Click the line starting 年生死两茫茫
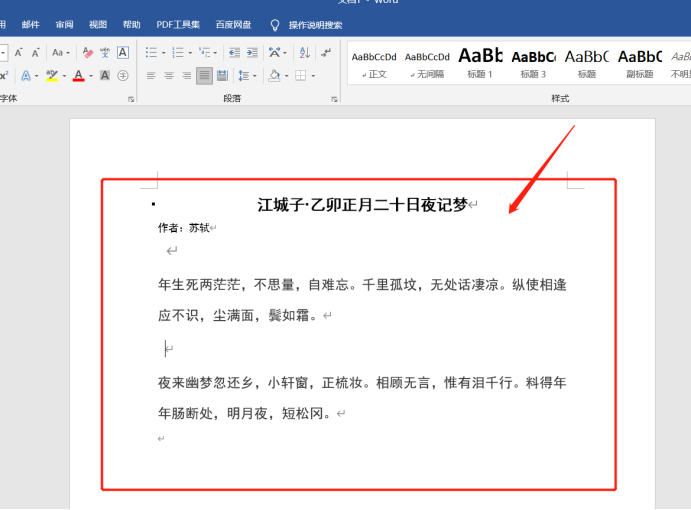 click(x=362, y=285)
